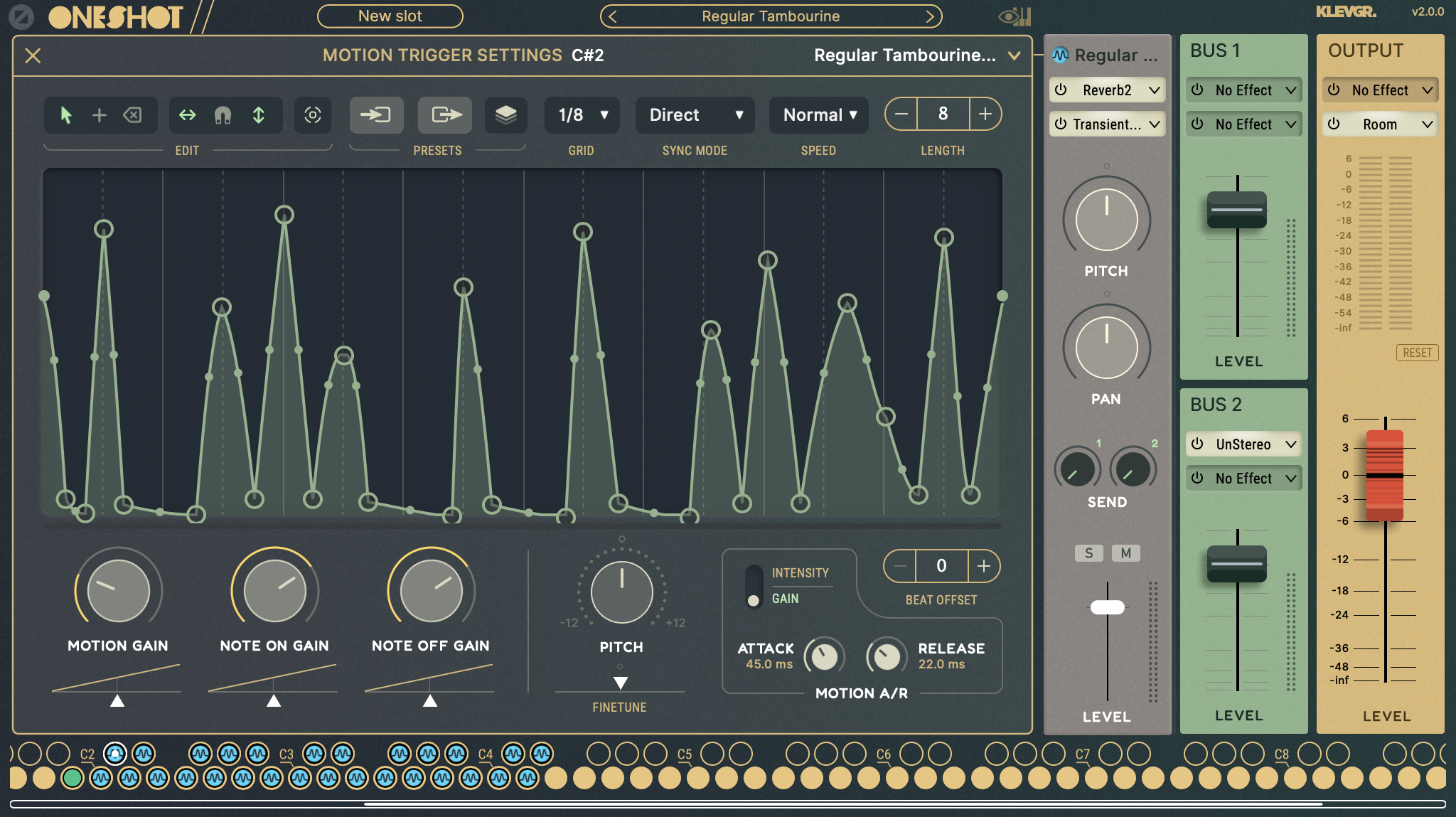The width and height of the screenshot is (1456, 817).
Task: Increase length with plus stepper
Action: tap(985, 114)
